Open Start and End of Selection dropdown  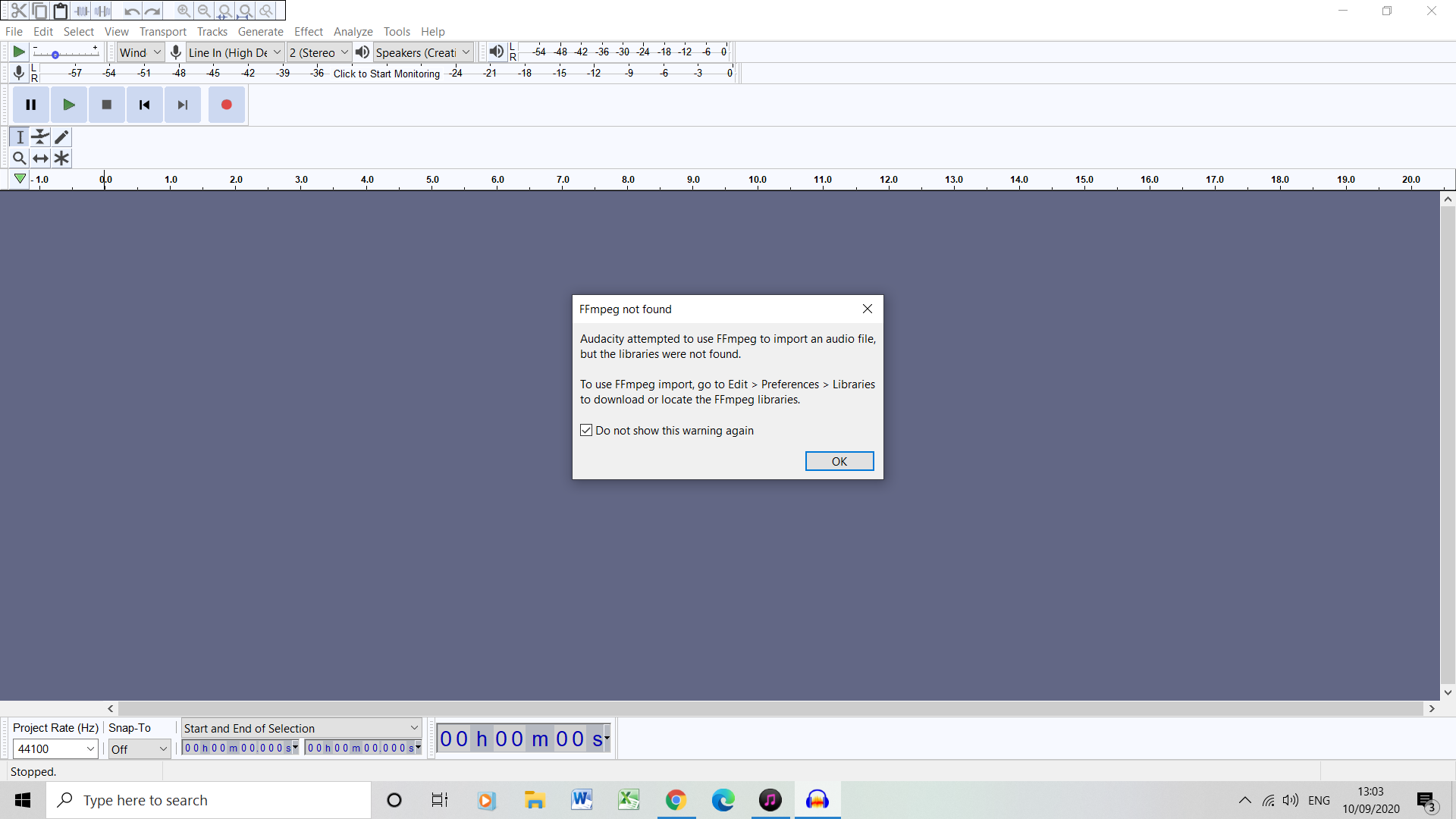pyautogui.click(x=301, y=728)
